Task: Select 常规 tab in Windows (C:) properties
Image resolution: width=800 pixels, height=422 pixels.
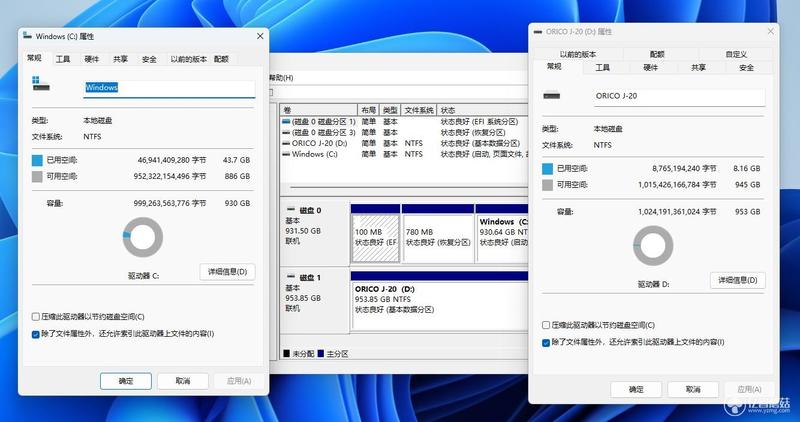Action: [34, 58]
